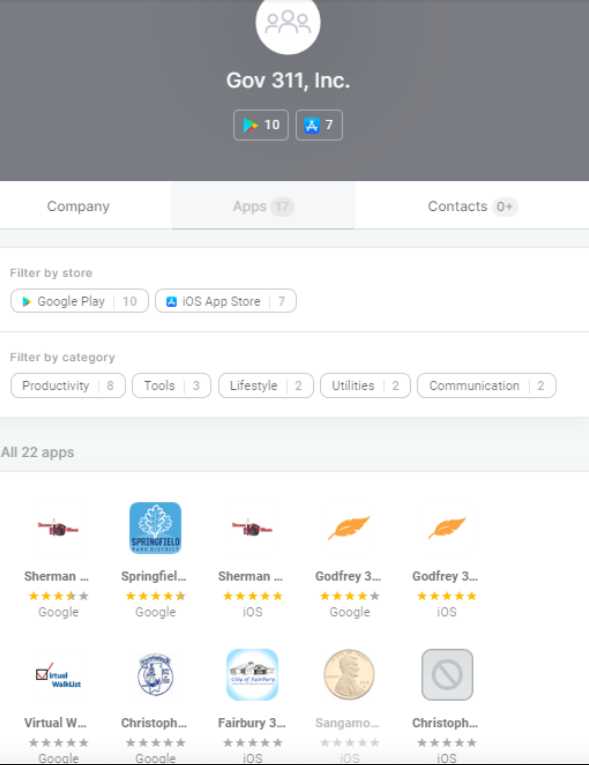Select the Communication category filter

[487, 385]
